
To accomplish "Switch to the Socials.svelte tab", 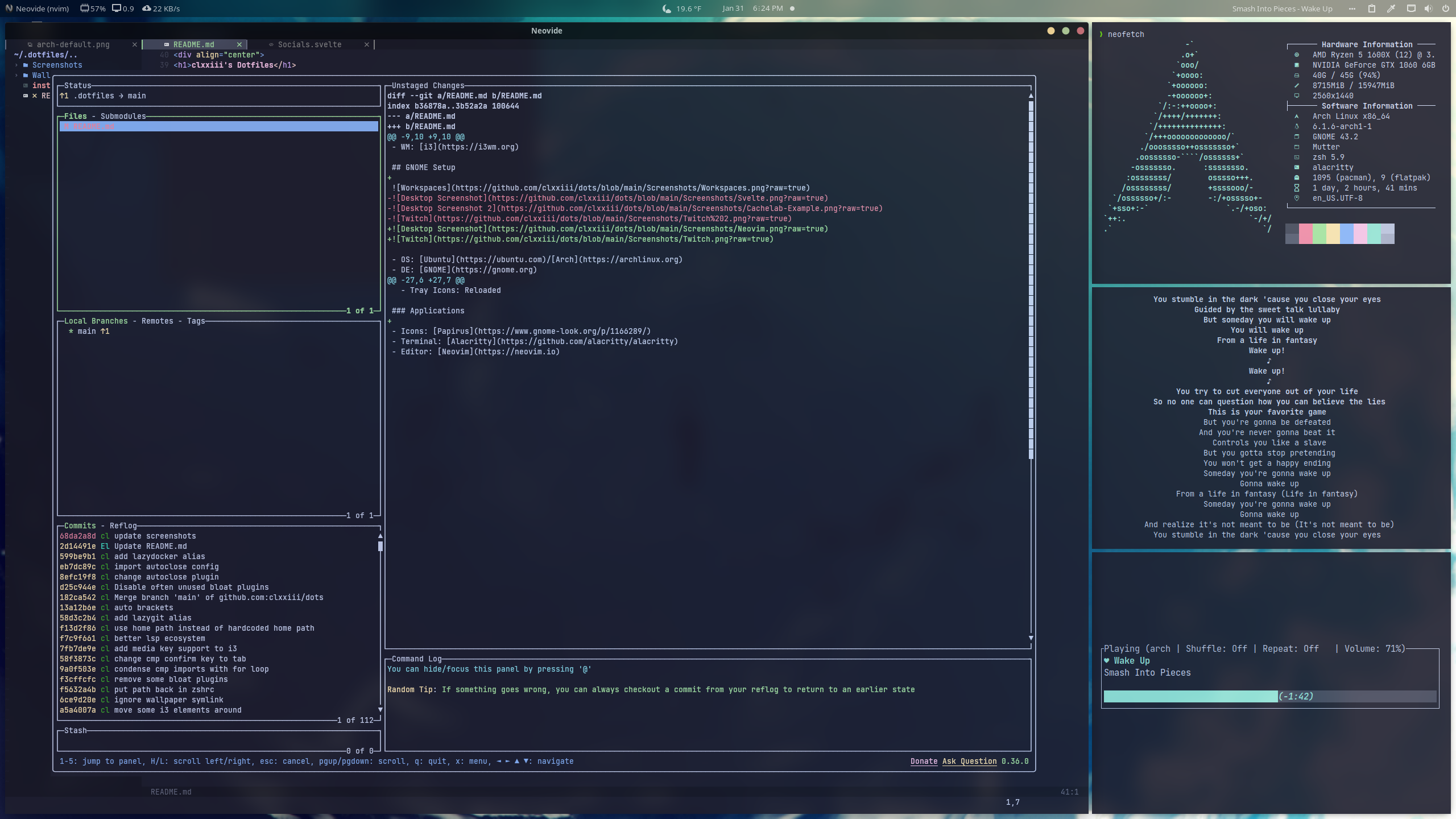I will [x=310, y=44].
